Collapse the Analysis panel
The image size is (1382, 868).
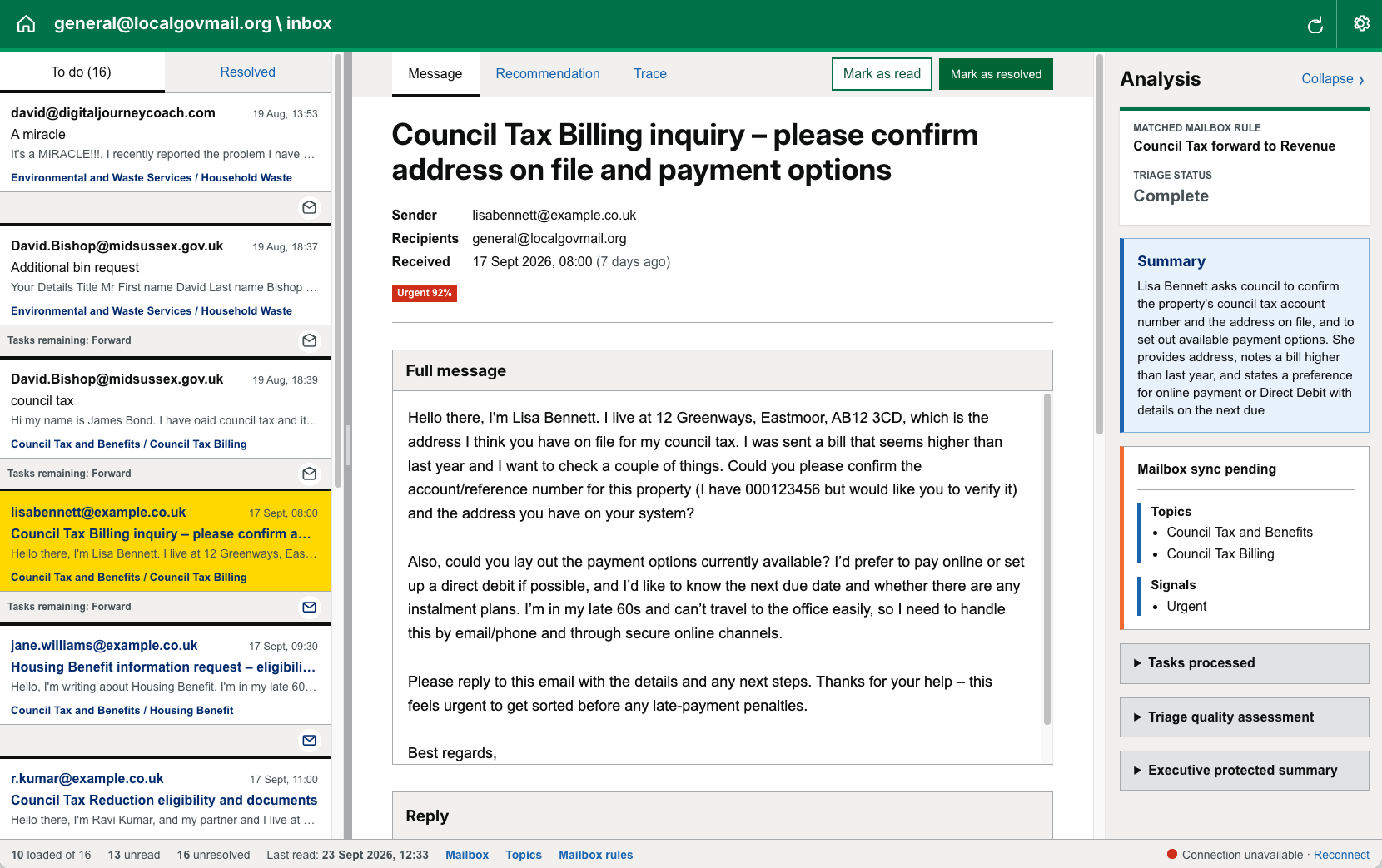(1333, 79)
